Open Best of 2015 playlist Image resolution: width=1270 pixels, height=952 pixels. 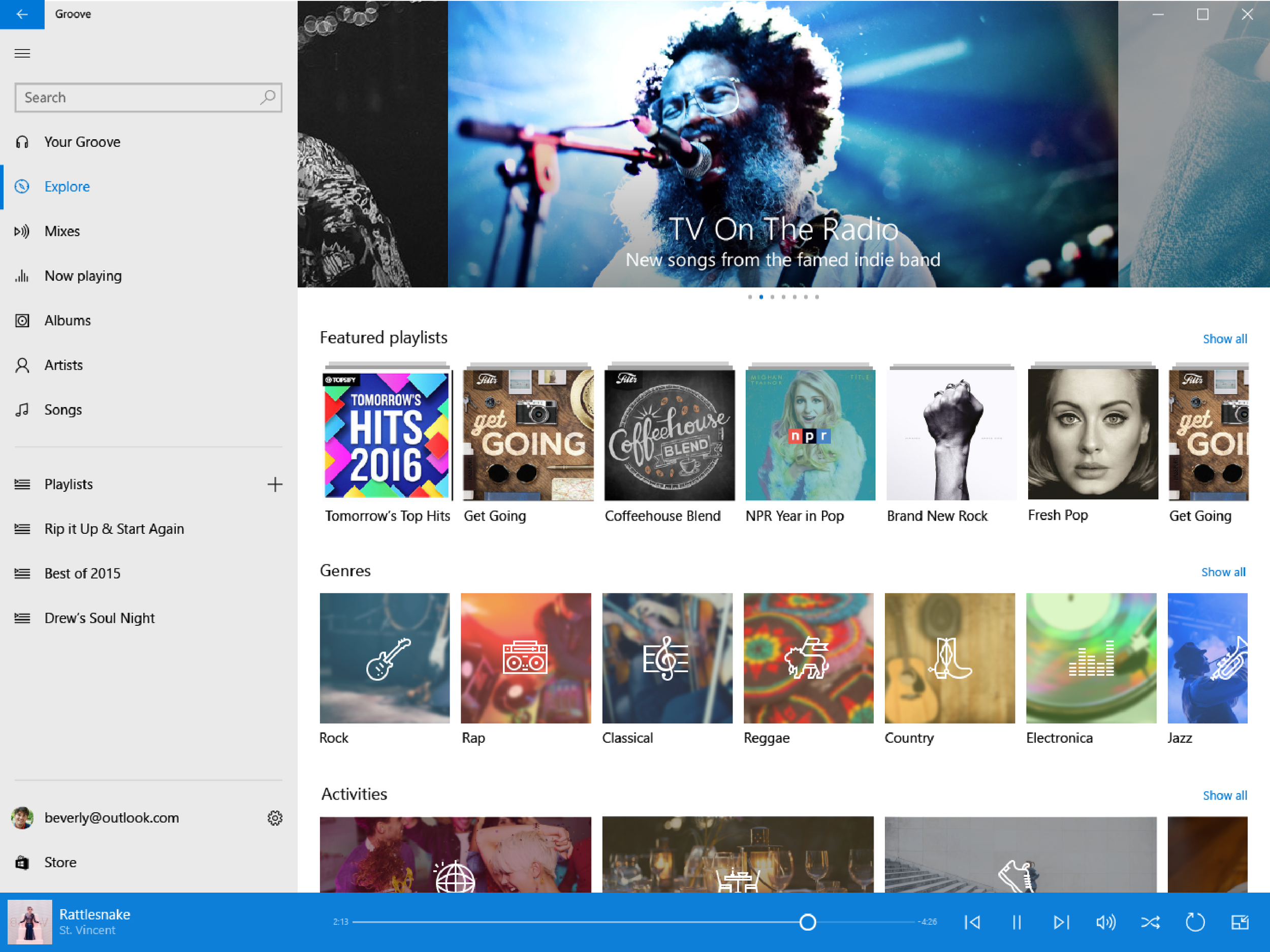[149, 574]
